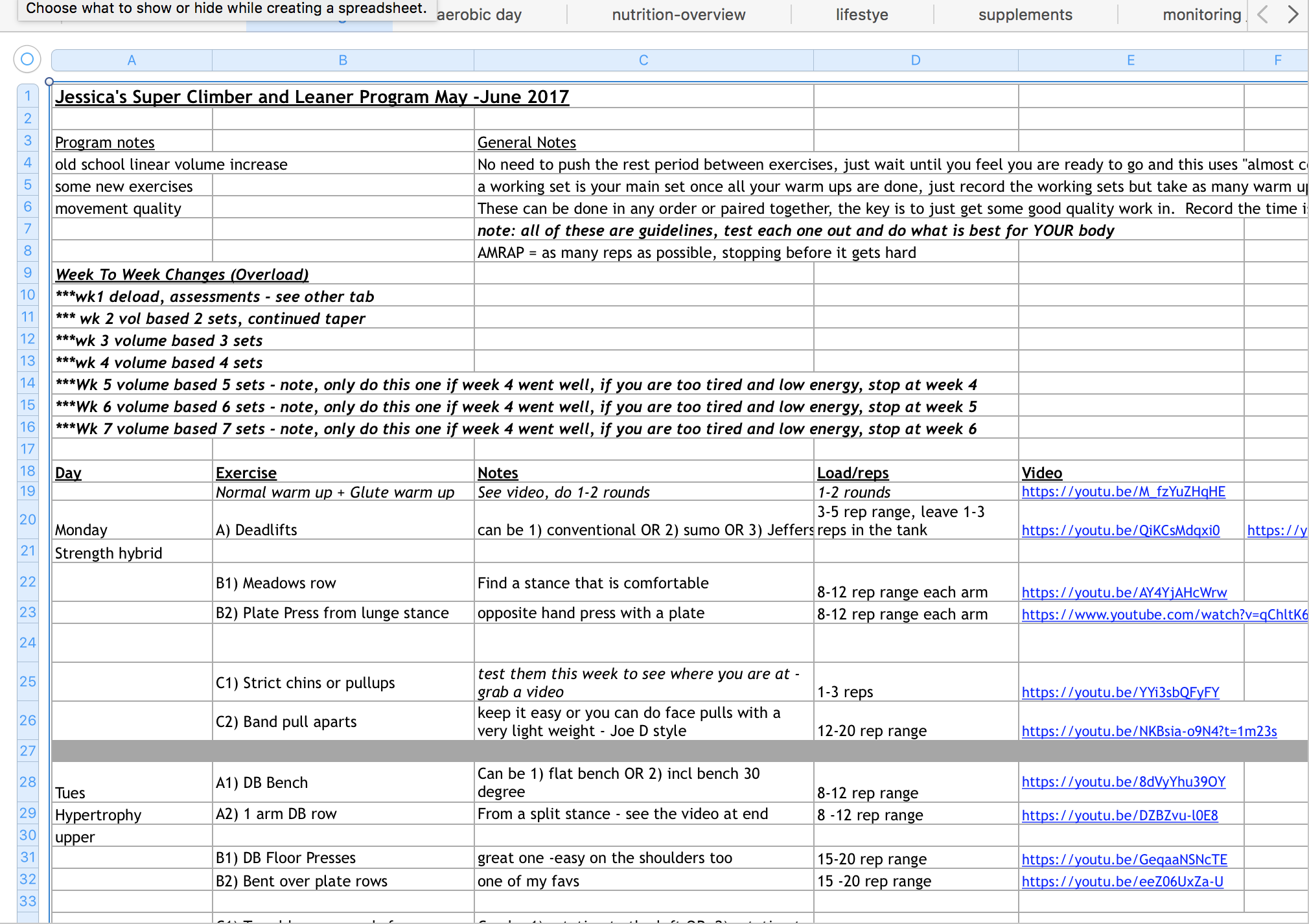Viewport: 1309px width, 924px height.
Task: Select row 1 header
Action: [28, 96]
